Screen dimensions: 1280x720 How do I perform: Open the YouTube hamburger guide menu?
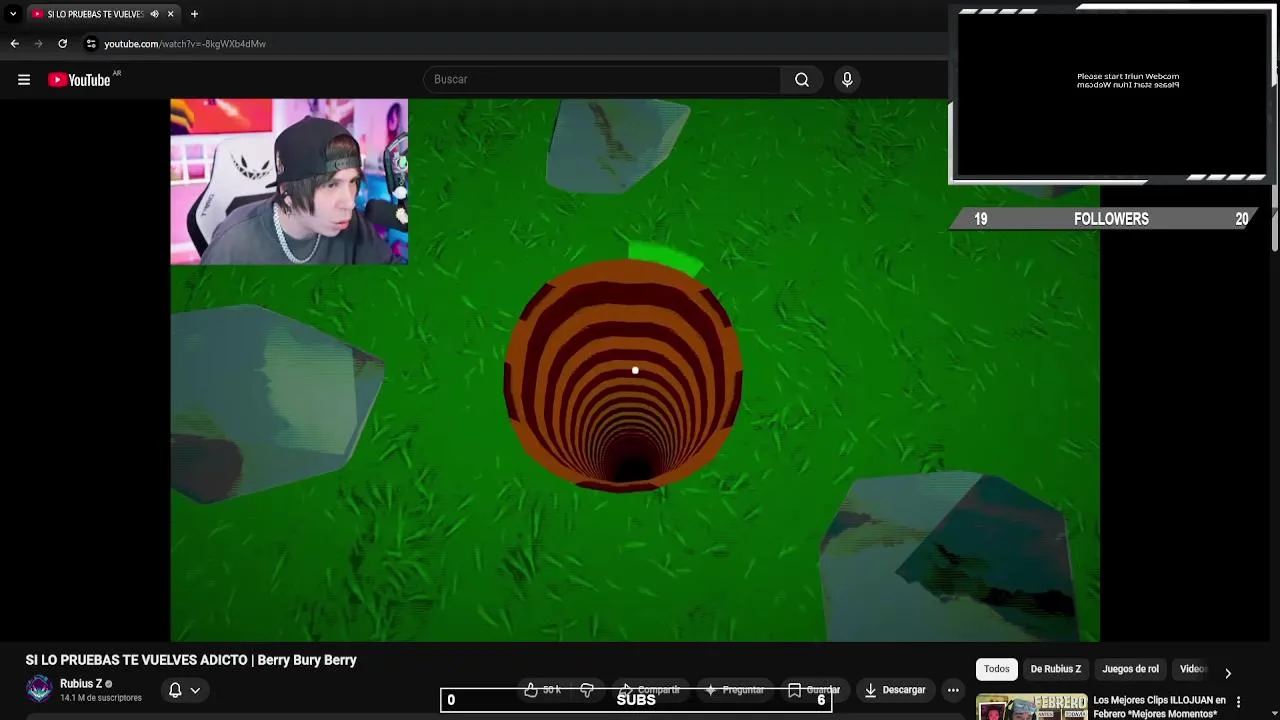24,80
